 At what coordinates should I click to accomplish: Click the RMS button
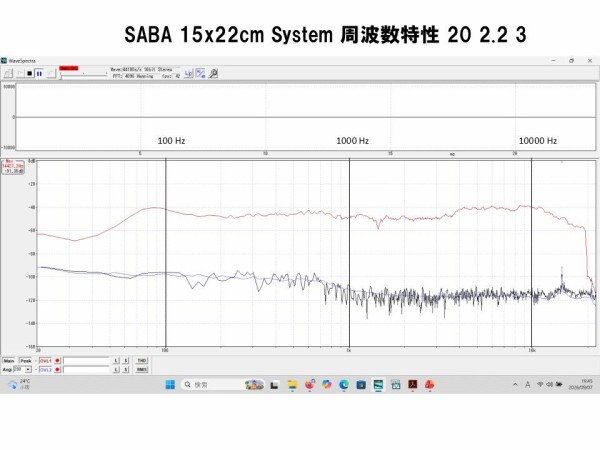click(142, 370)
